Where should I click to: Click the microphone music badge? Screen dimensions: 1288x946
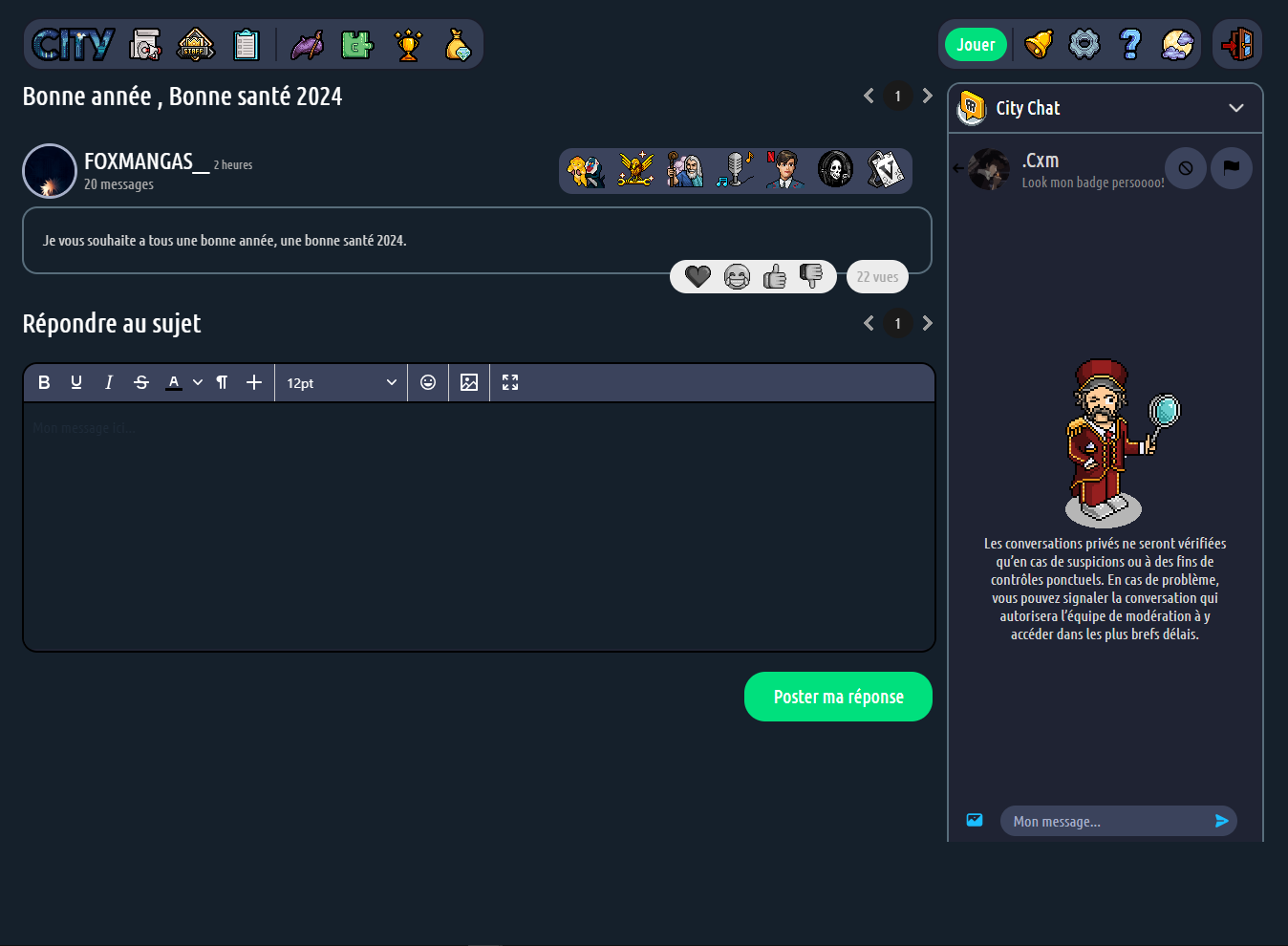point(735,170)
